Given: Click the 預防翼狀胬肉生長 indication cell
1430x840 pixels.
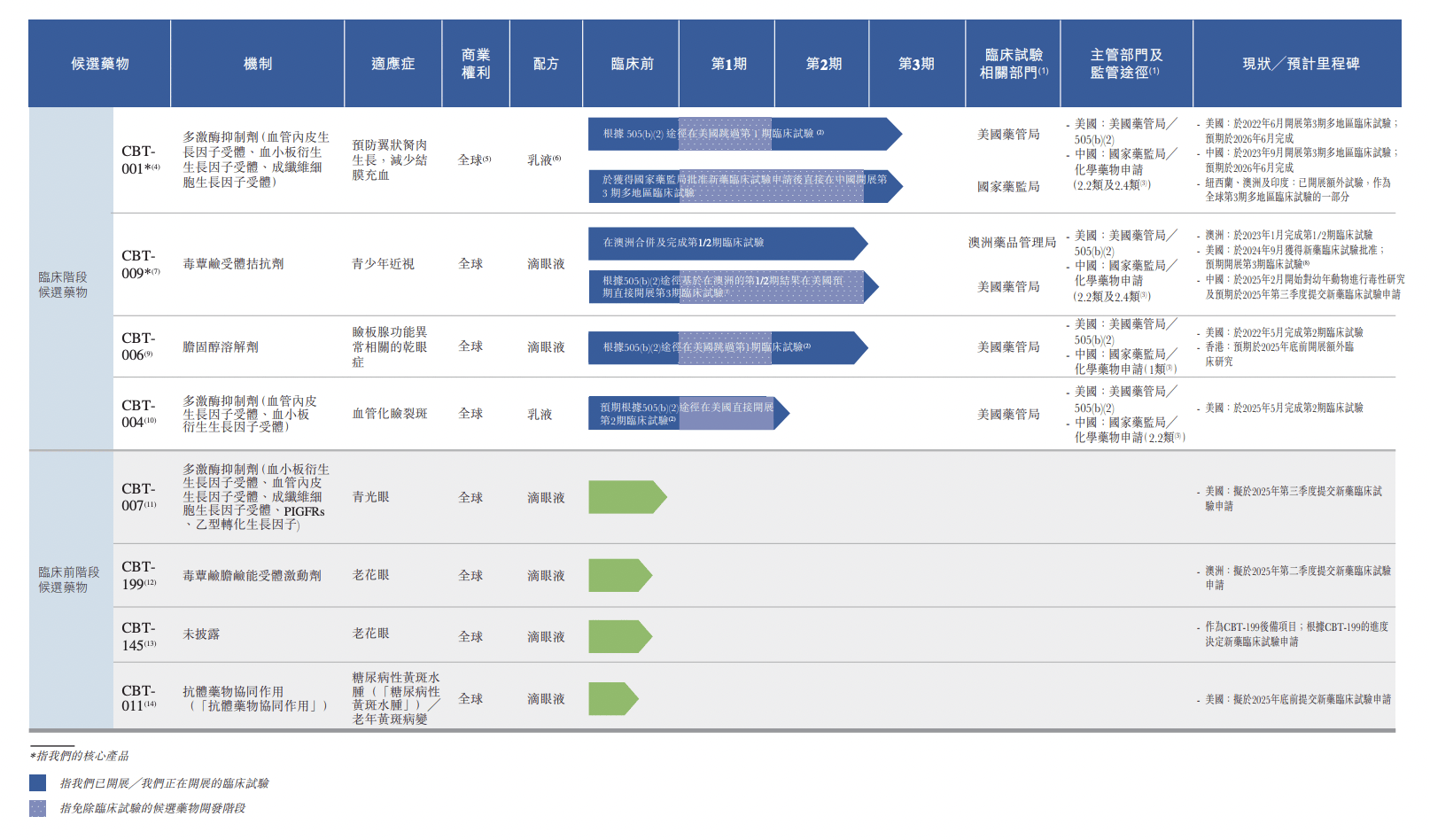Looking at the screenshot, I should 390,160.
